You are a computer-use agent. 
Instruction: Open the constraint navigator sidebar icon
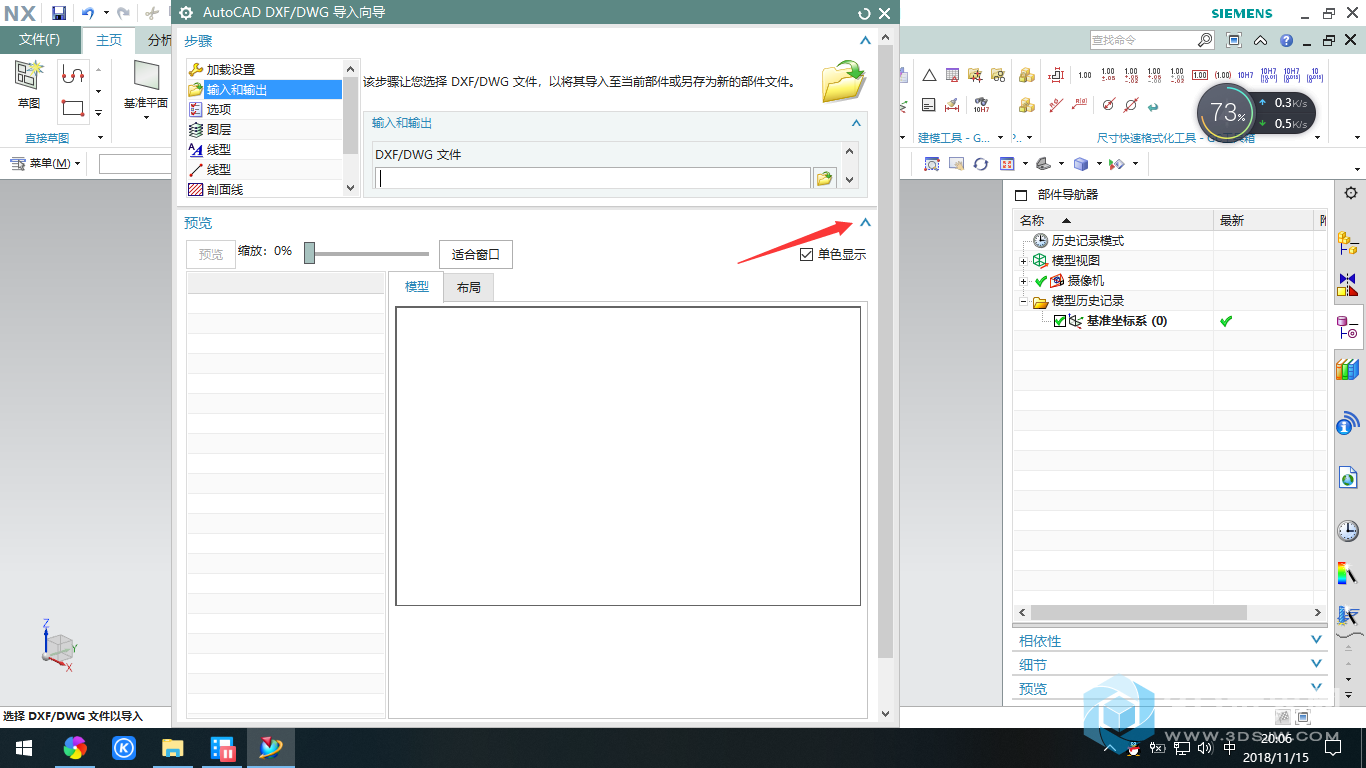(1348, 284)
